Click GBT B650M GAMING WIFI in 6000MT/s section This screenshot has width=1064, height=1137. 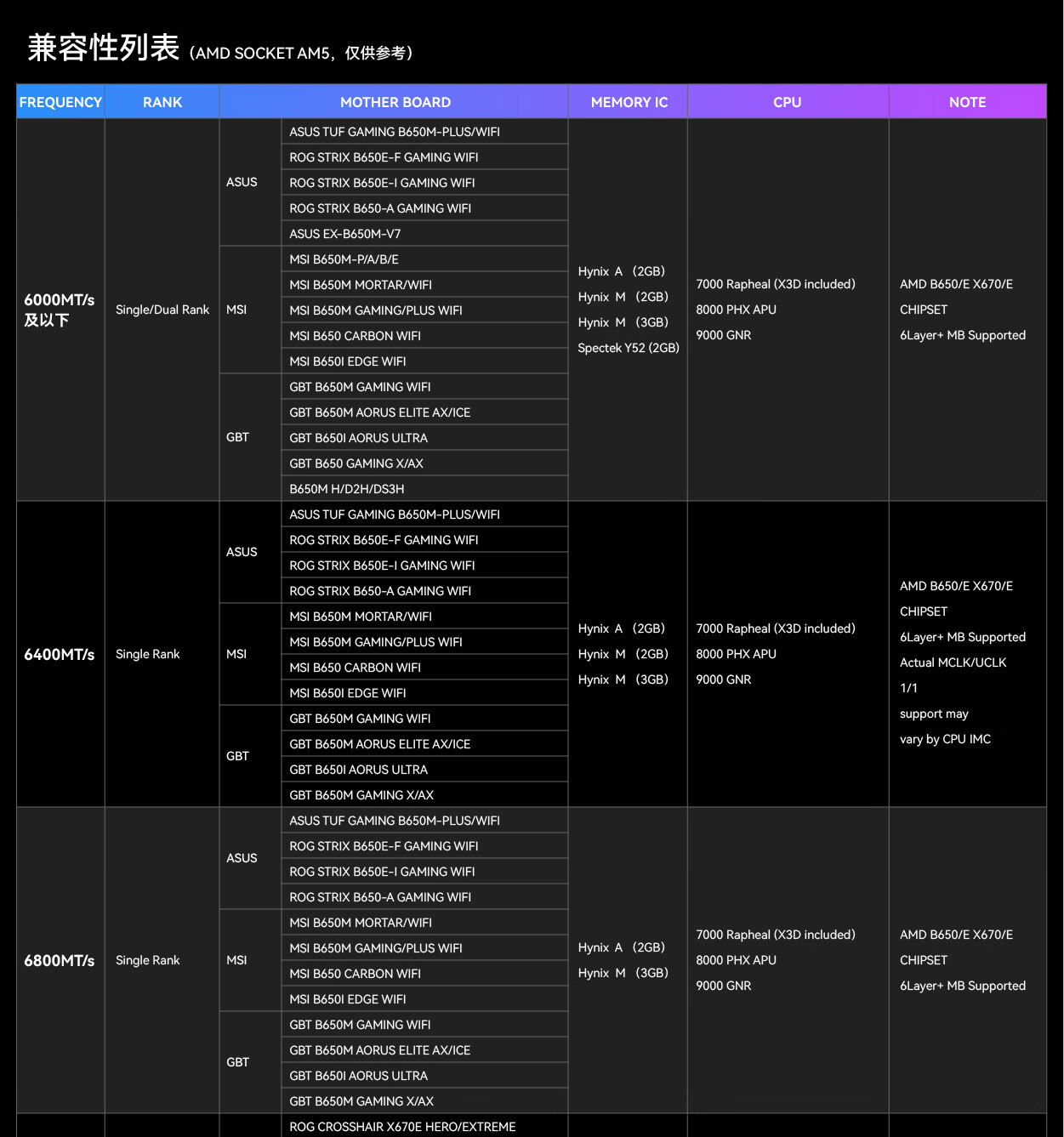coord(424,386)
